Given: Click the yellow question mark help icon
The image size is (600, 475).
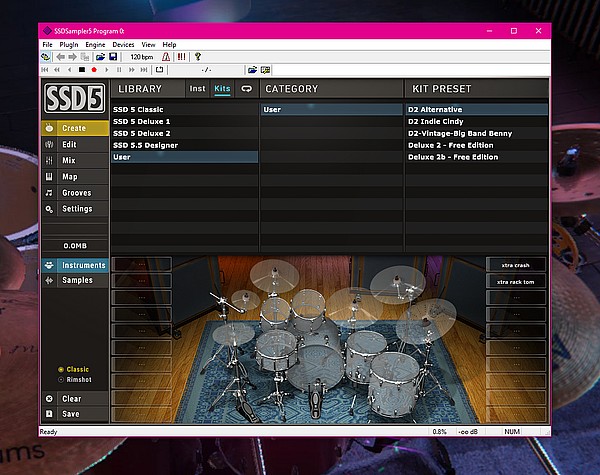Looking at the screenshot, I should click(198, 57).
